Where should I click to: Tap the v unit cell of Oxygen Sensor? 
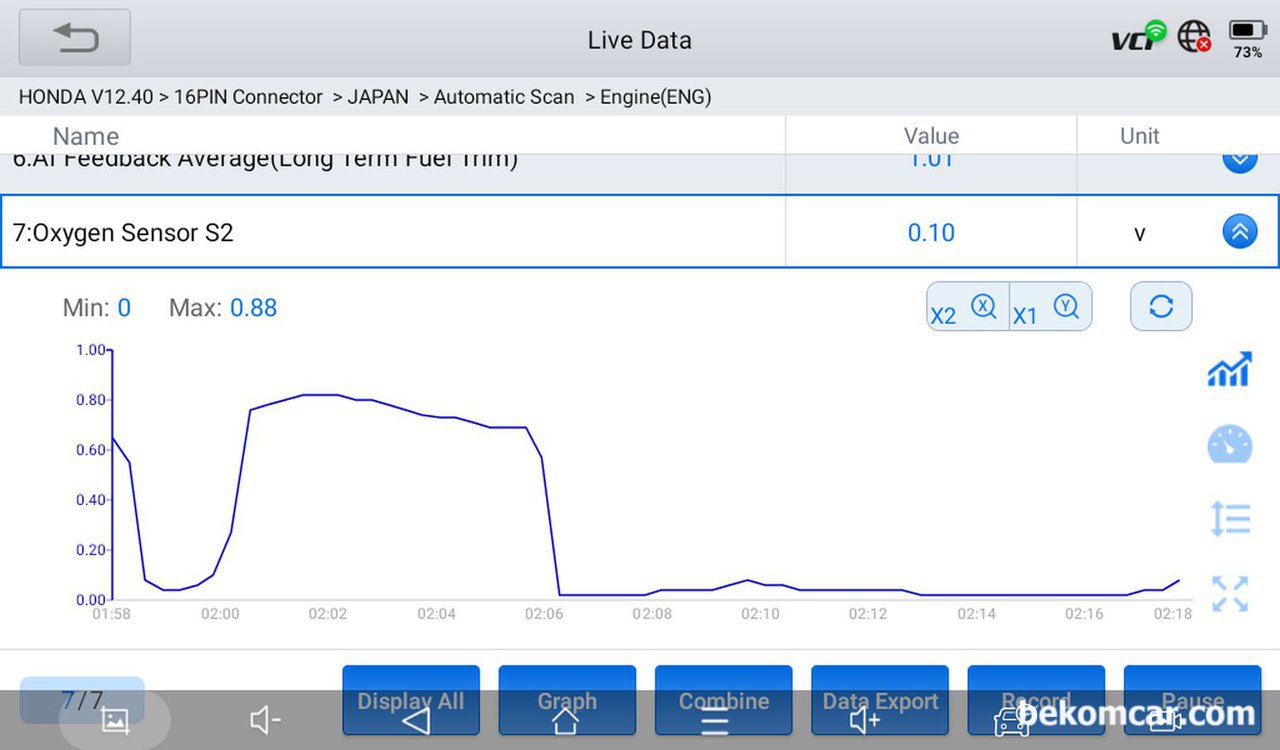click(1139, 233)
